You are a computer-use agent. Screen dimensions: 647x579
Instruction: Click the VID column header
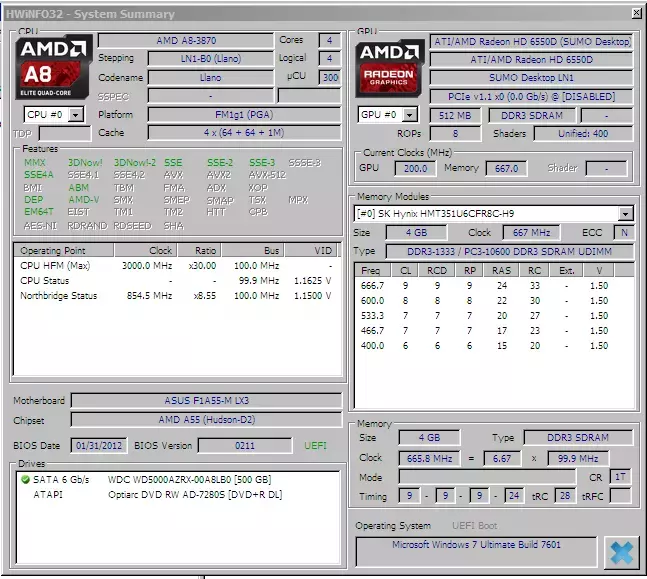311,251
